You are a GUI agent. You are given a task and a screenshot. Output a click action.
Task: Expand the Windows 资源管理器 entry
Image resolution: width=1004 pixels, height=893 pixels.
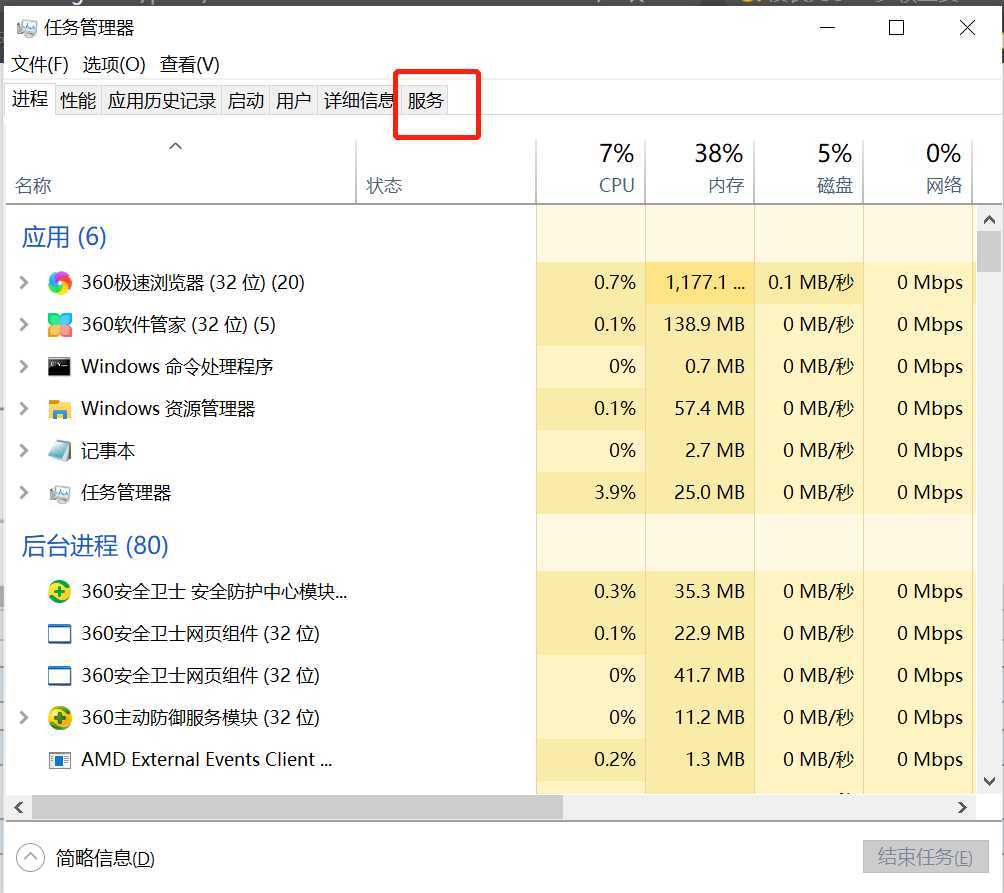[x=24, y=408]
